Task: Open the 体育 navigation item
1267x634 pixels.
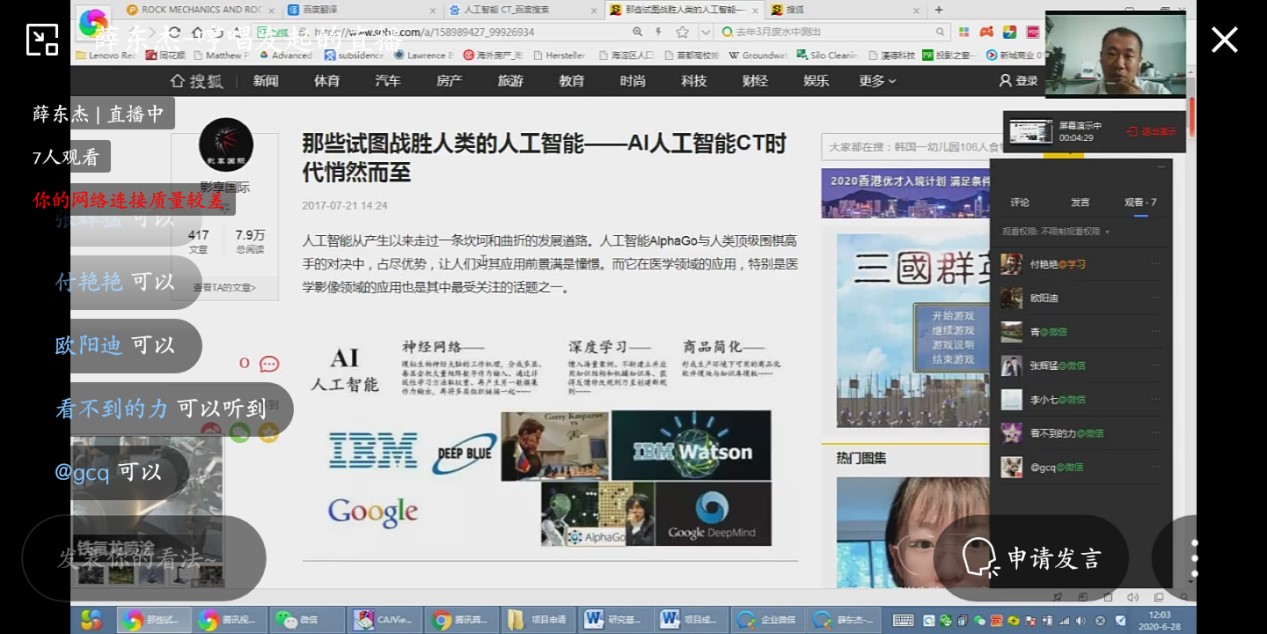Action: point(327,81)
